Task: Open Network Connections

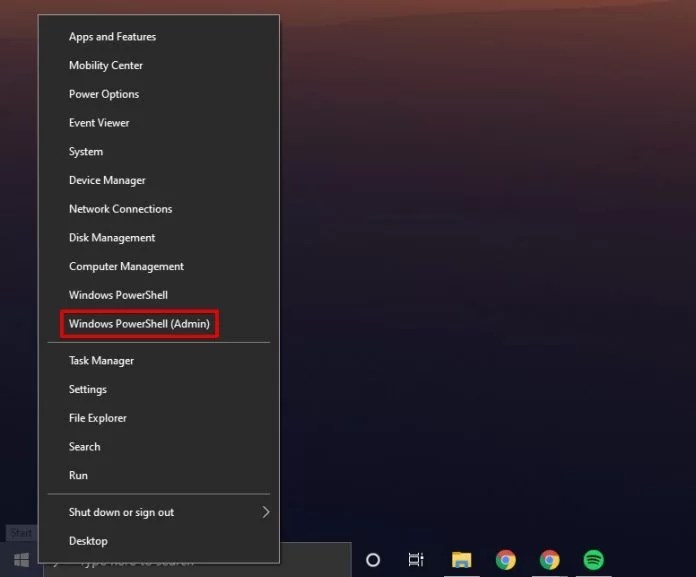Action: click(x=159, y=209)
